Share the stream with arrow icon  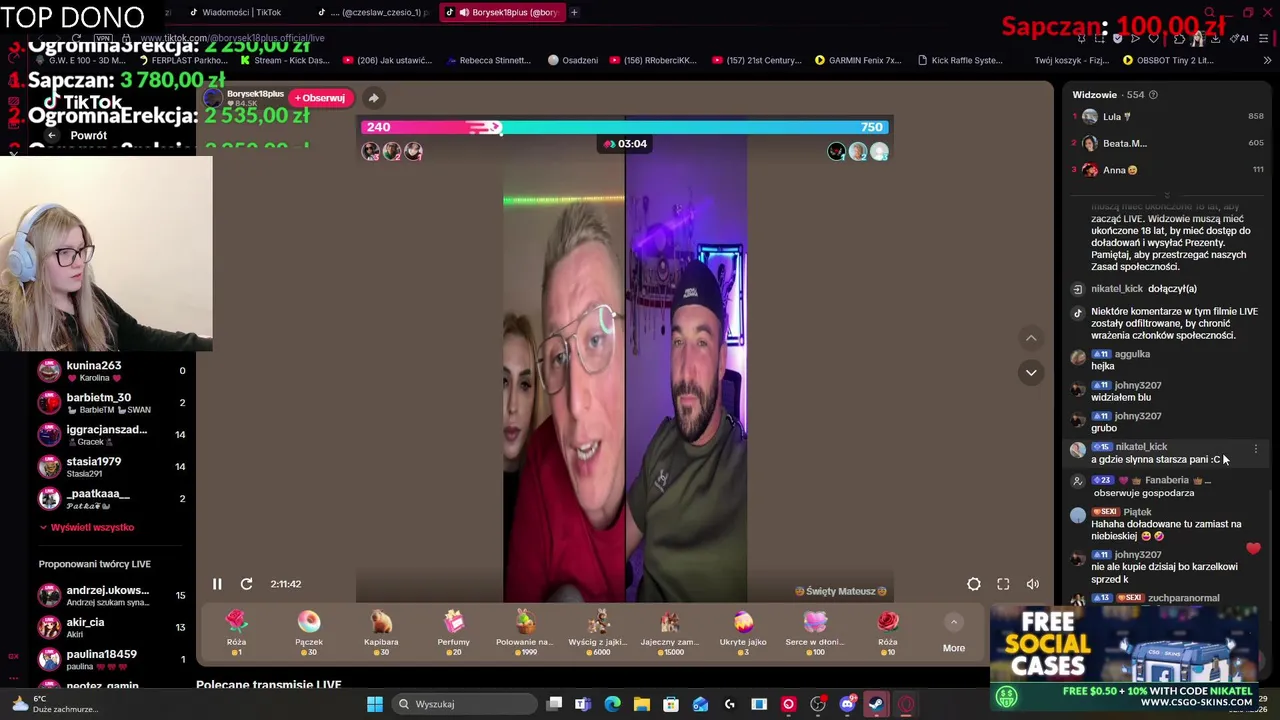373,98
